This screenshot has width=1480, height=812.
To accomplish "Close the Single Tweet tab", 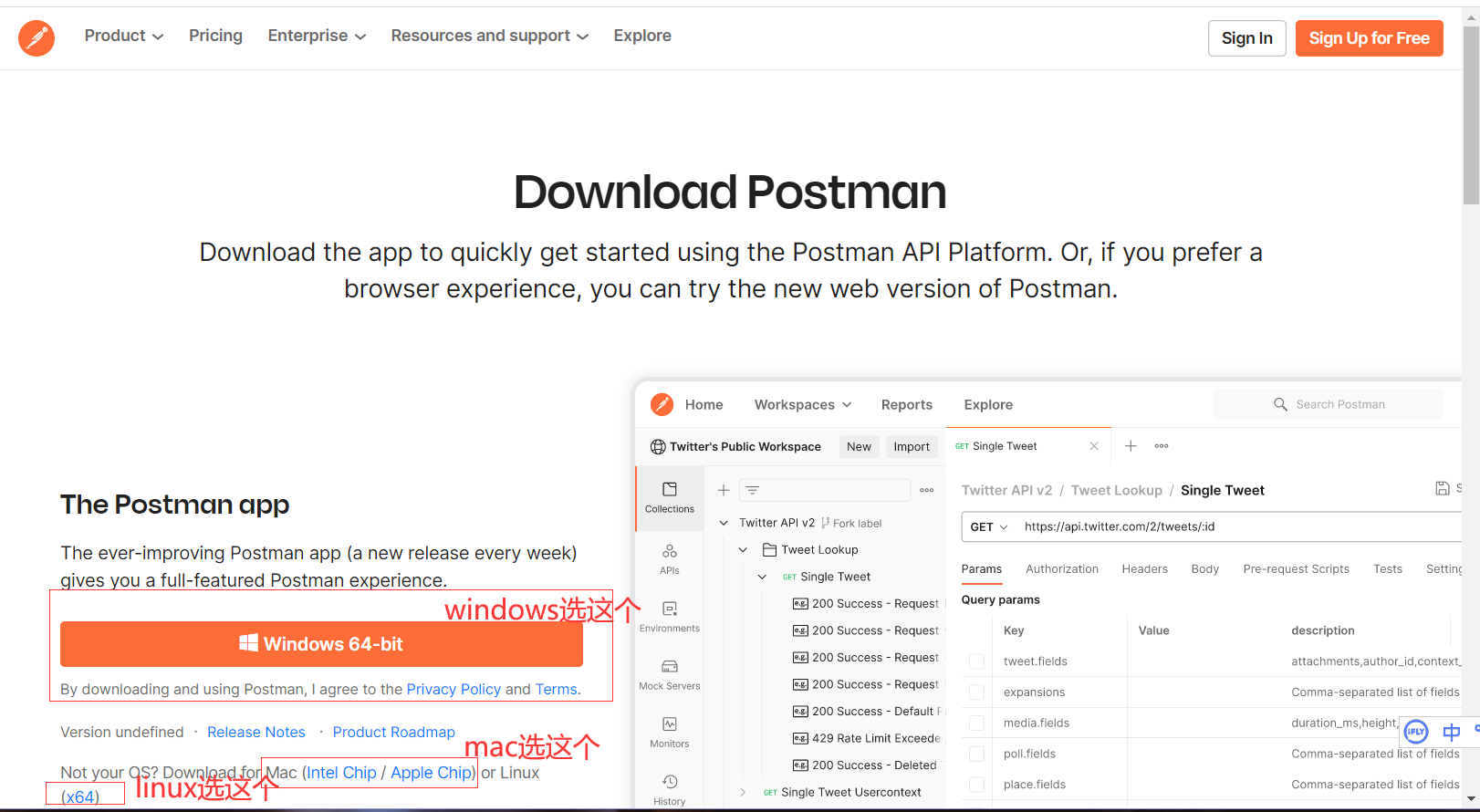I will point(1094,446).
